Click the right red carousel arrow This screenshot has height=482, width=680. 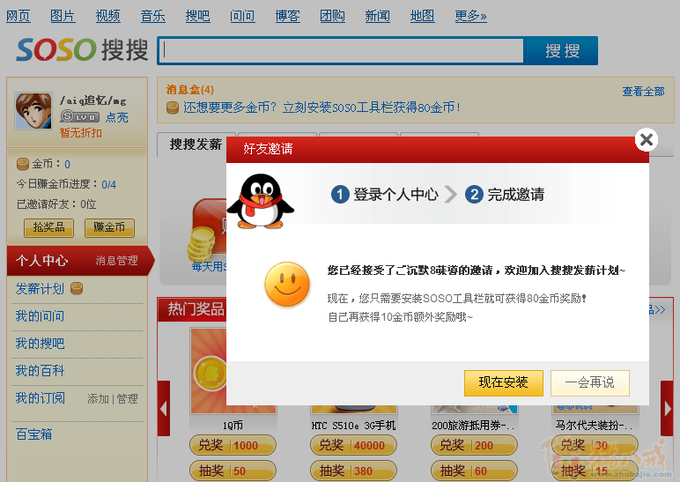pos(667,408)
